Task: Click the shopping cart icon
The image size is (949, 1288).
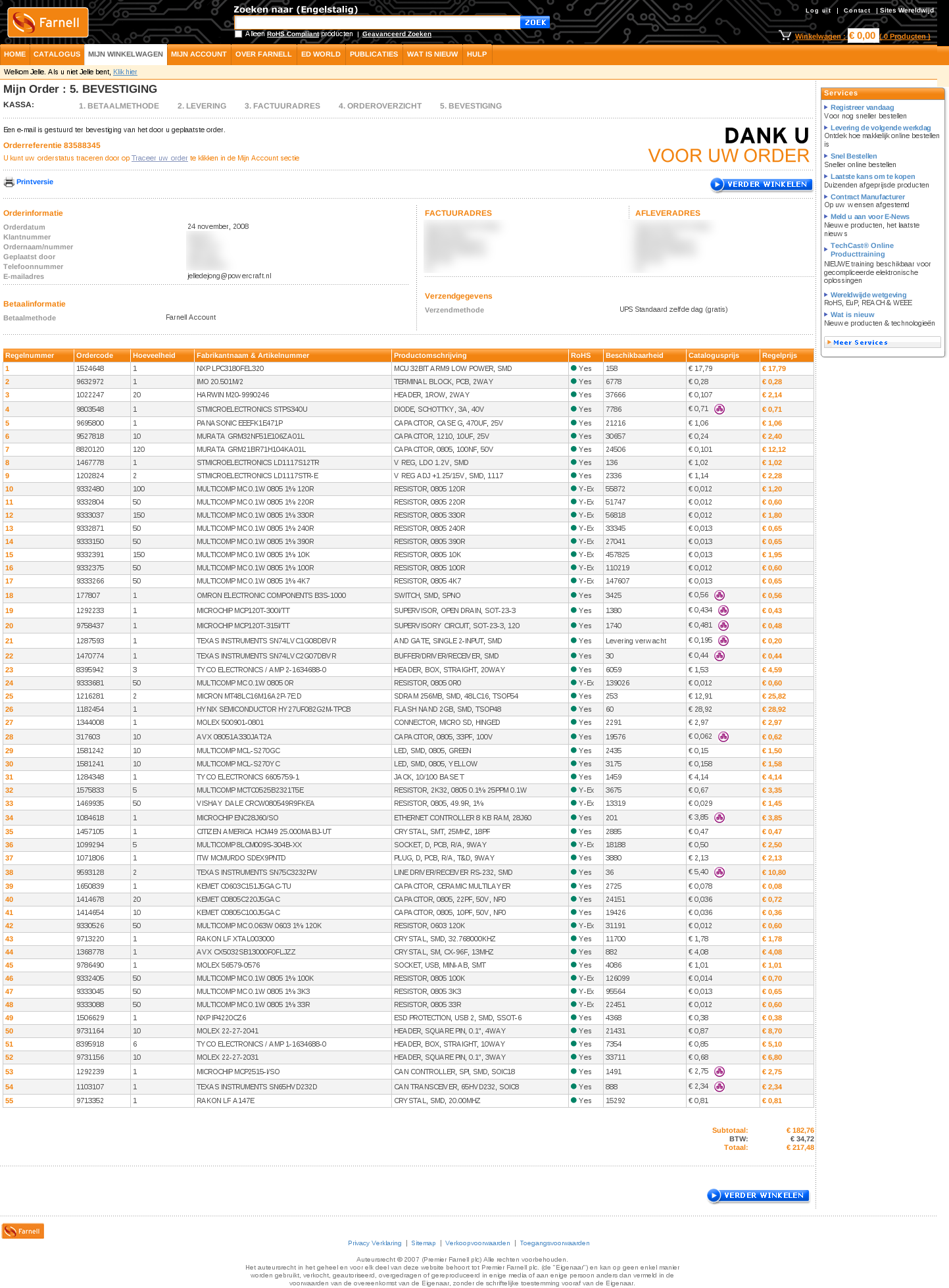Action: coord(785,36)
